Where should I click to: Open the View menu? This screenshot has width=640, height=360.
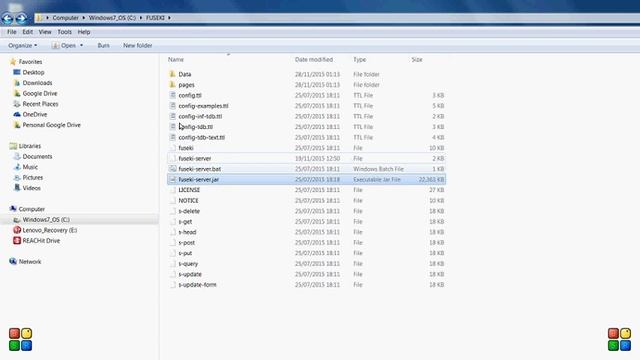point(45,32)
